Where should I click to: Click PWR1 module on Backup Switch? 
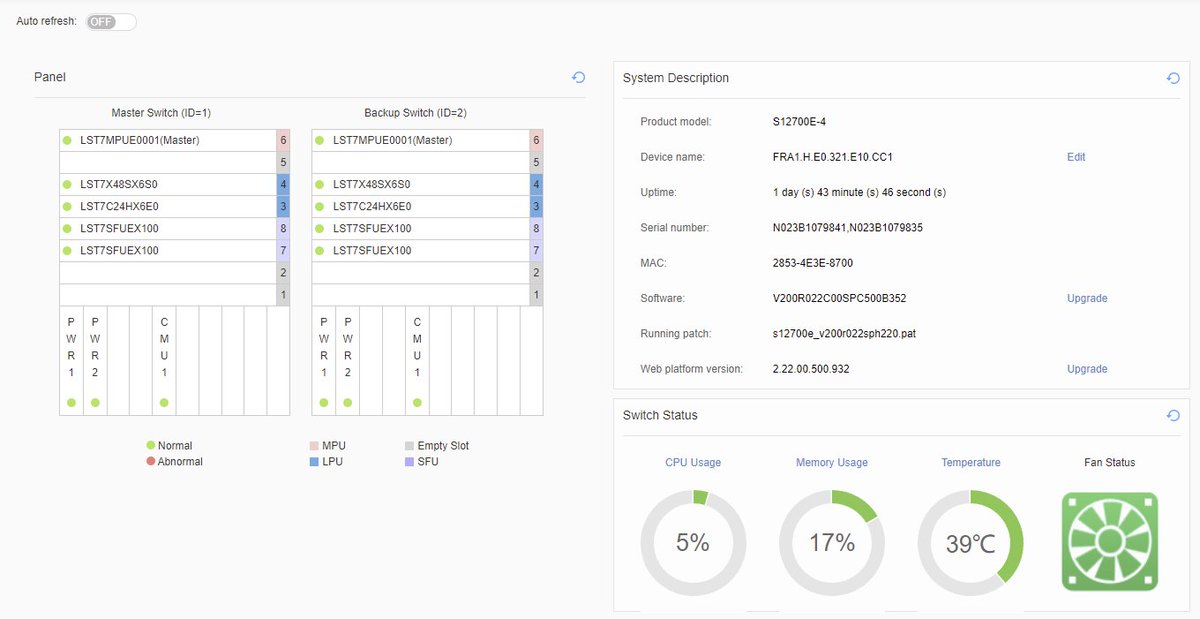(324, 360)
